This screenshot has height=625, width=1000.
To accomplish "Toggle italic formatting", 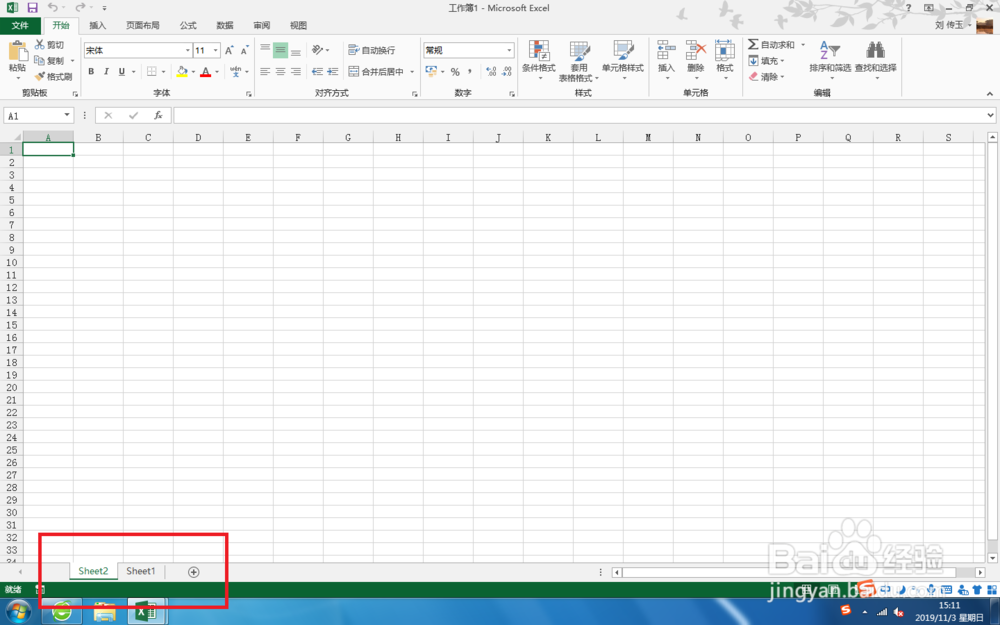I will click(x=104, y=71).
